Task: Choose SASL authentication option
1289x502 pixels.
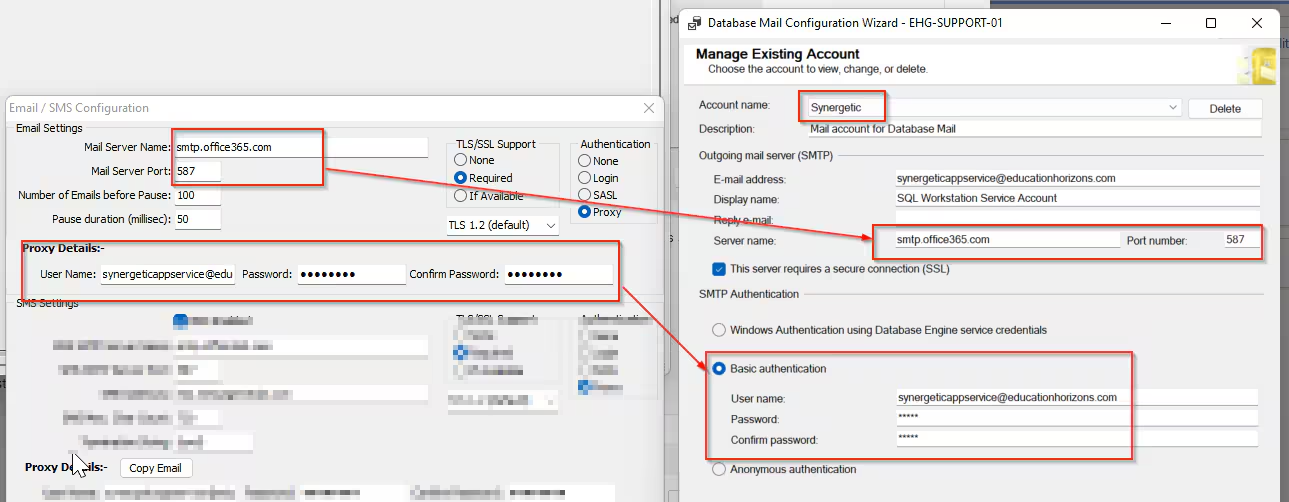Action: coord(585,194)
